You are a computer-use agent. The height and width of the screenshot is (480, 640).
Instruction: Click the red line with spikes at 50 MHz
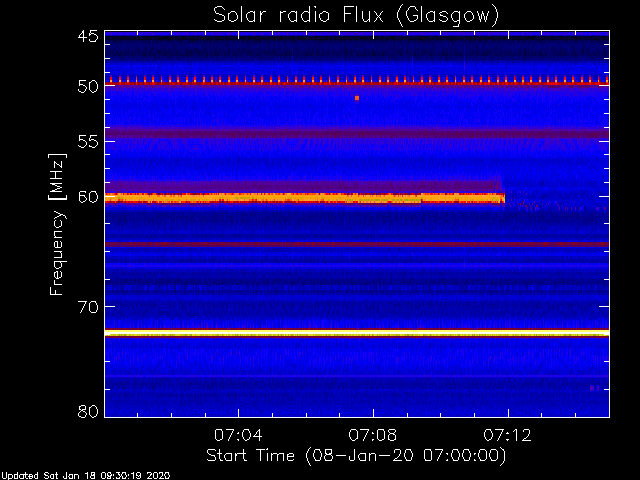357,83
